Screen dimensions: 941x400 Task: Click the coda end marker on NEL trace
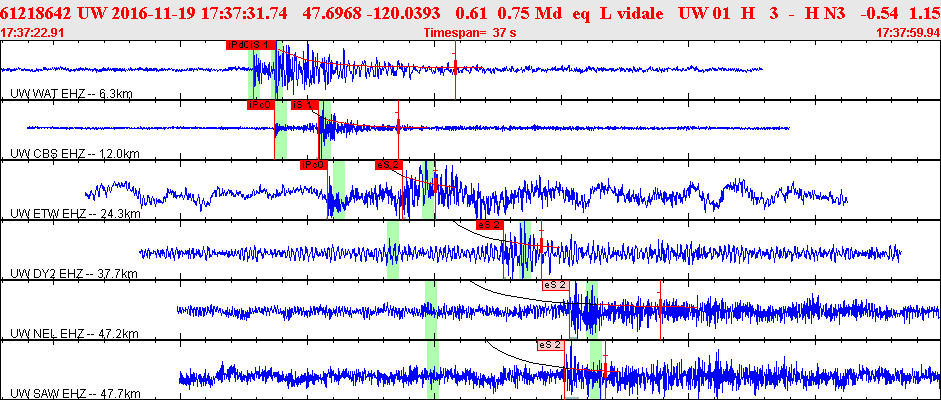(660, 307)
